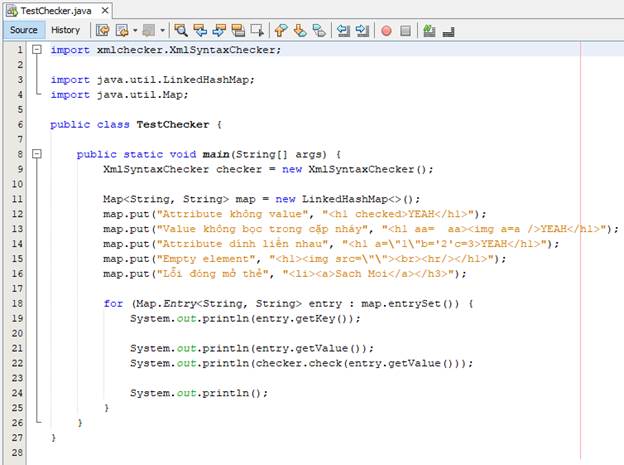Click method name 'main' on line 8
The width and height of the screenshot is (624, 465).
[x=216, y=154]
